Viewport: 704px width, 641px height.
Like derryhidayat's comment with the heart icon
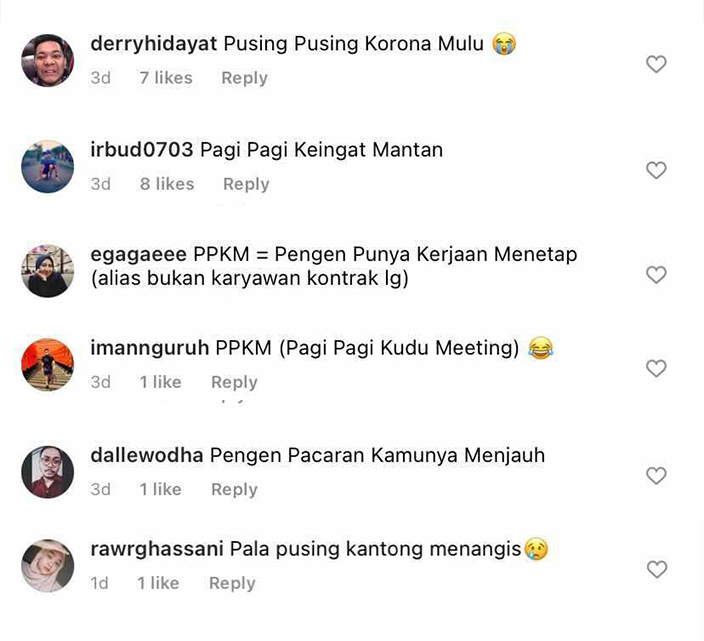tap(656, 64)
